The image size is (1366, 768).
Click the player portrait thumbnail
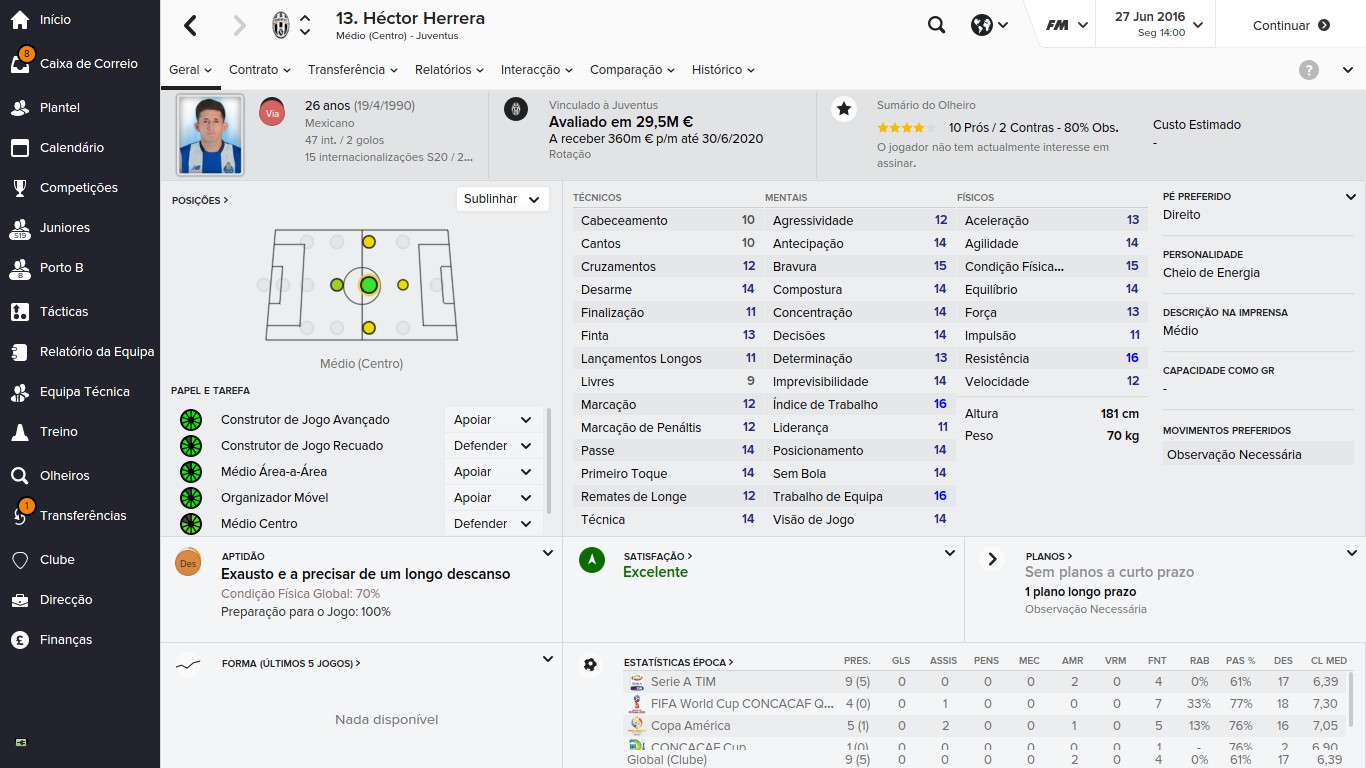pyautogui.click(x=210, y=135)
